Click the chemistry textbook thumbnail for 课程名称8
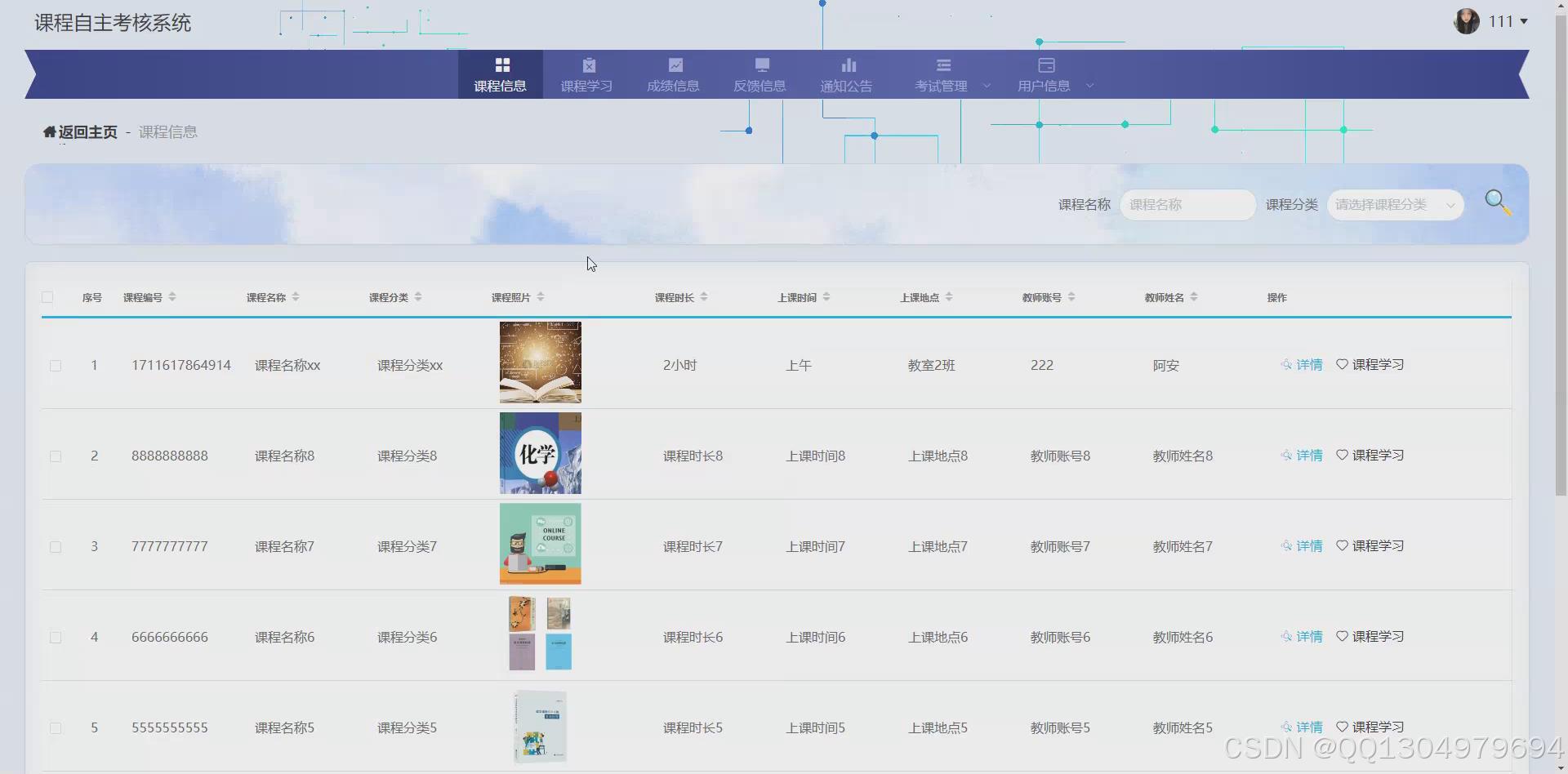The width and height of the screenshot is (1568, 774). click(540, 453)
